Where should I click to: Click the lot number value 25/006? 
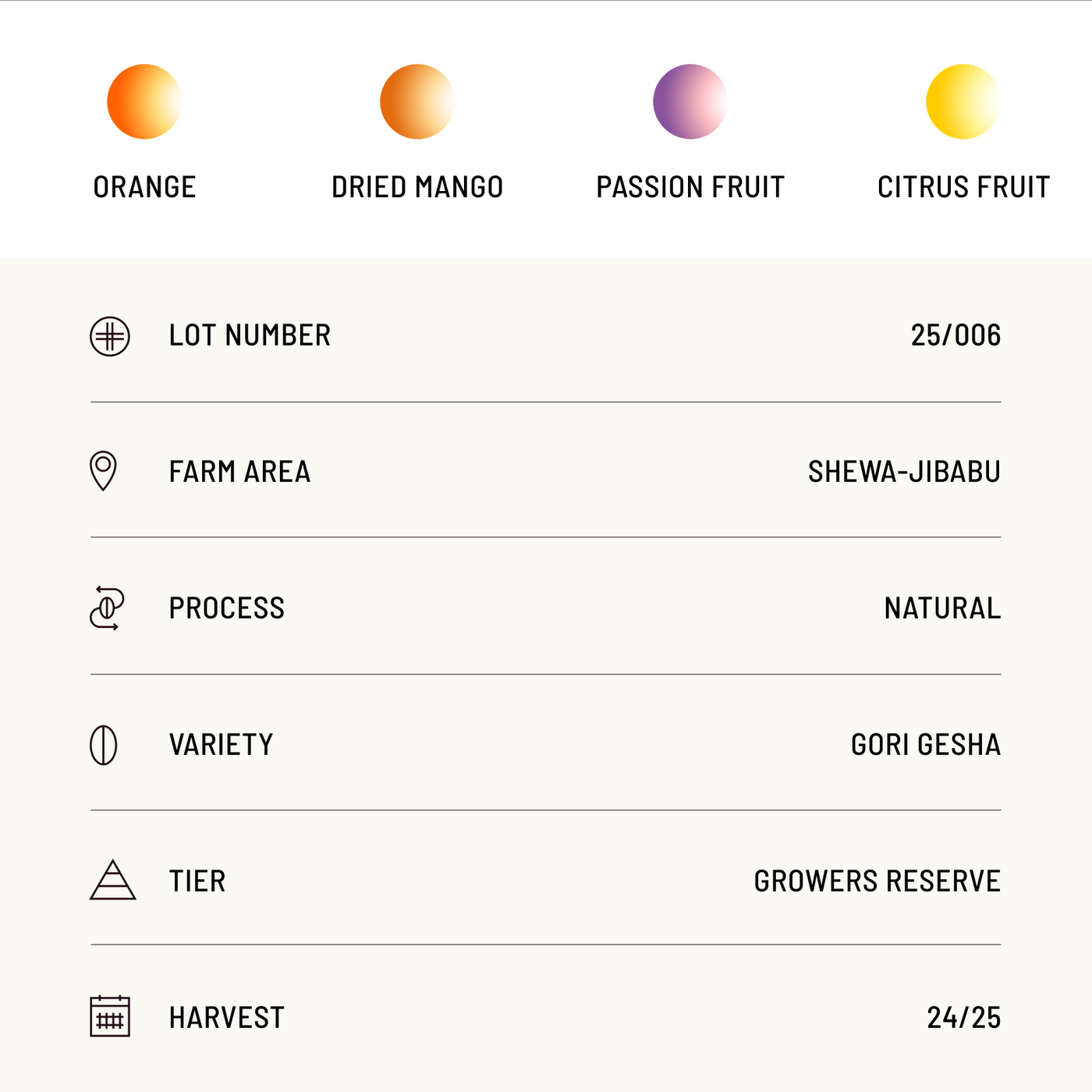tap(955, 335)
